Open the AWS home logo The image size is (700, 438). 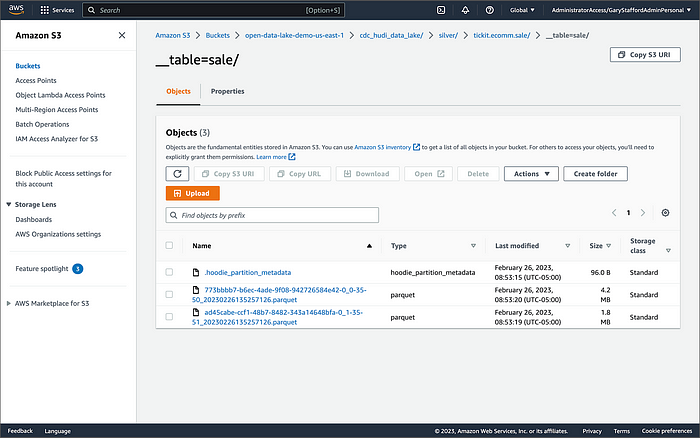coord(16,10)
